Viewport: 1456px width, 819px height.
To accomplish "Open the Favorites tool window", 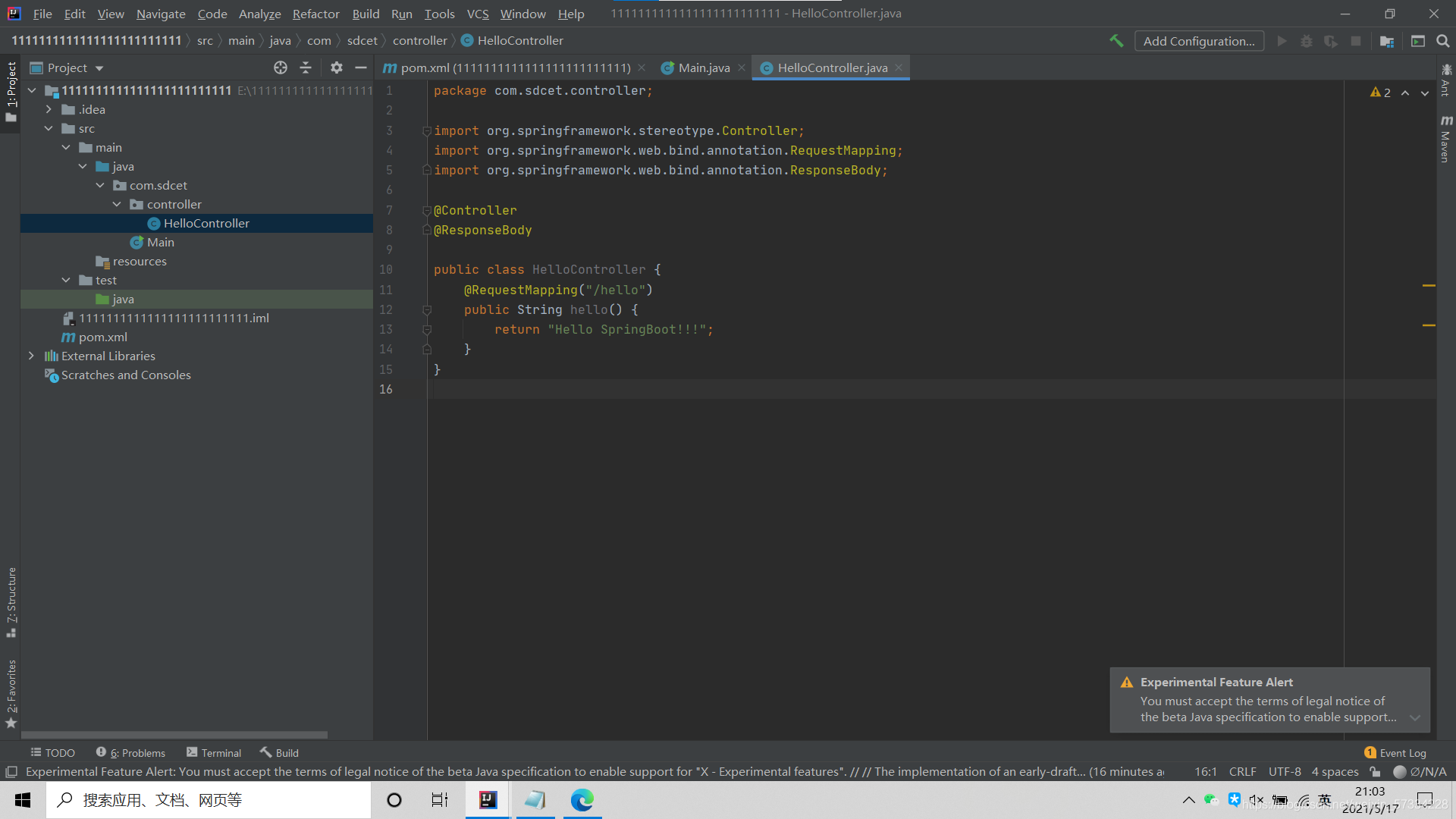I will pyautogui.click(x=11, y=693).
